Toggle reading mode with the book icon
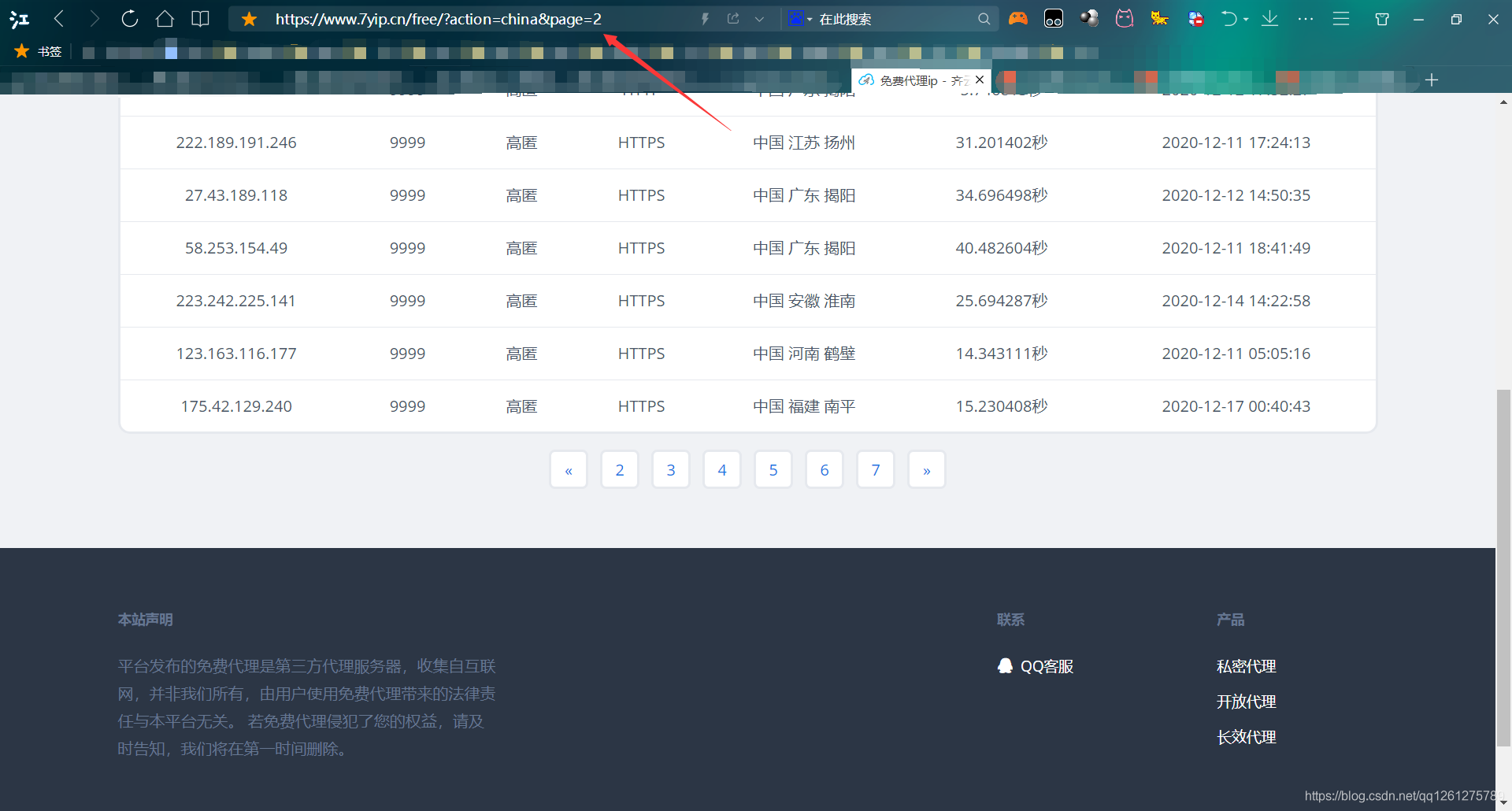 point(200,18)
